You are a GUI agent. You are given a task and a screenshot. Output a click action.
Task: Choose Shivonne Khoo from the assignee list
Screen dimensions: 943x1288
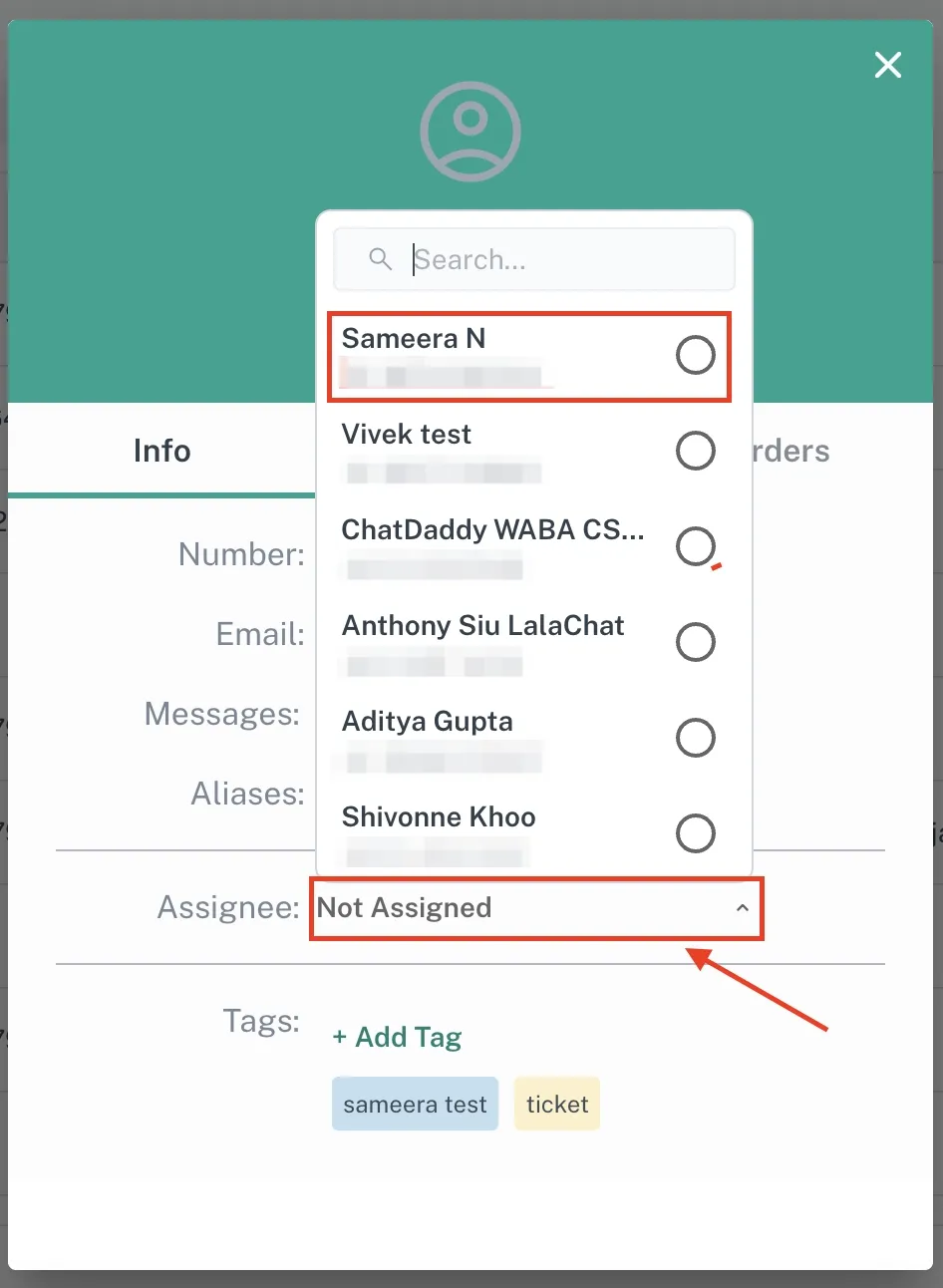click(439, 817)
